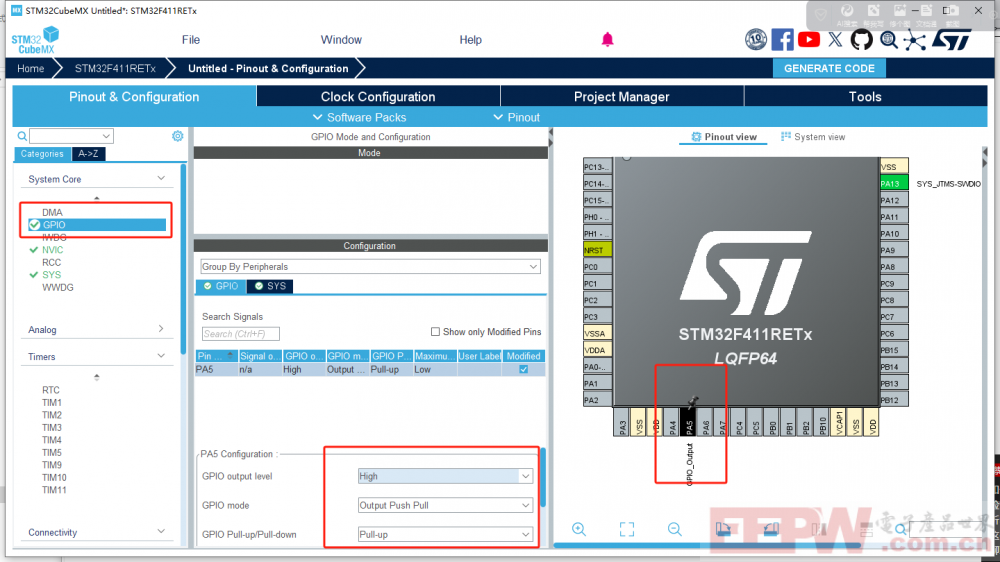Expand the Pinout dropdown menu
The image size is (1000, 562).
(517, 117)
